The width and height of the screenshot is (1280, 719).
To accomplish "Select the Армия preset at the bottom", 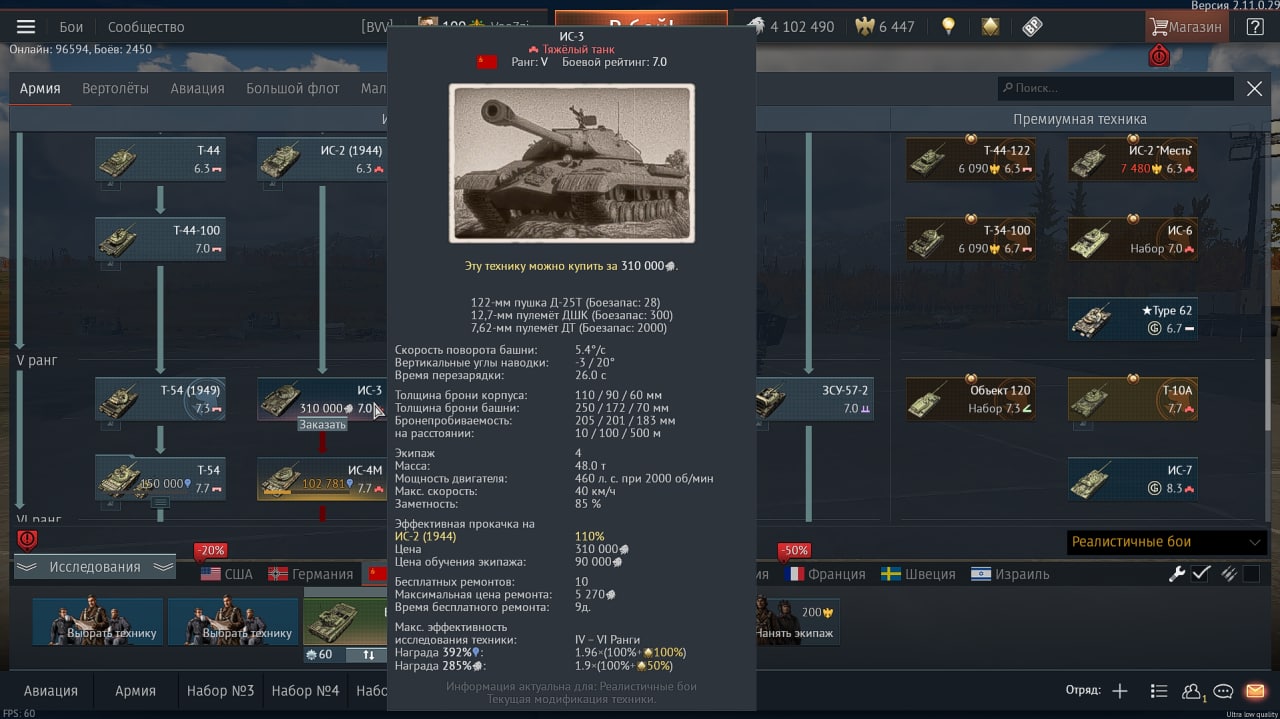I will [x=135, y=691].
